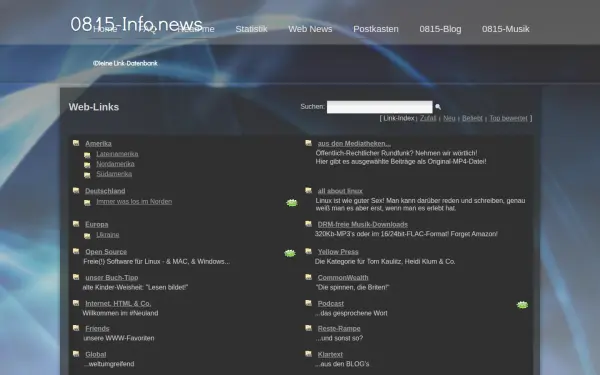This screenshot has height=375, width=600.
Task: Click the folder icon beside Amerika
Action: tap(76, 143)
